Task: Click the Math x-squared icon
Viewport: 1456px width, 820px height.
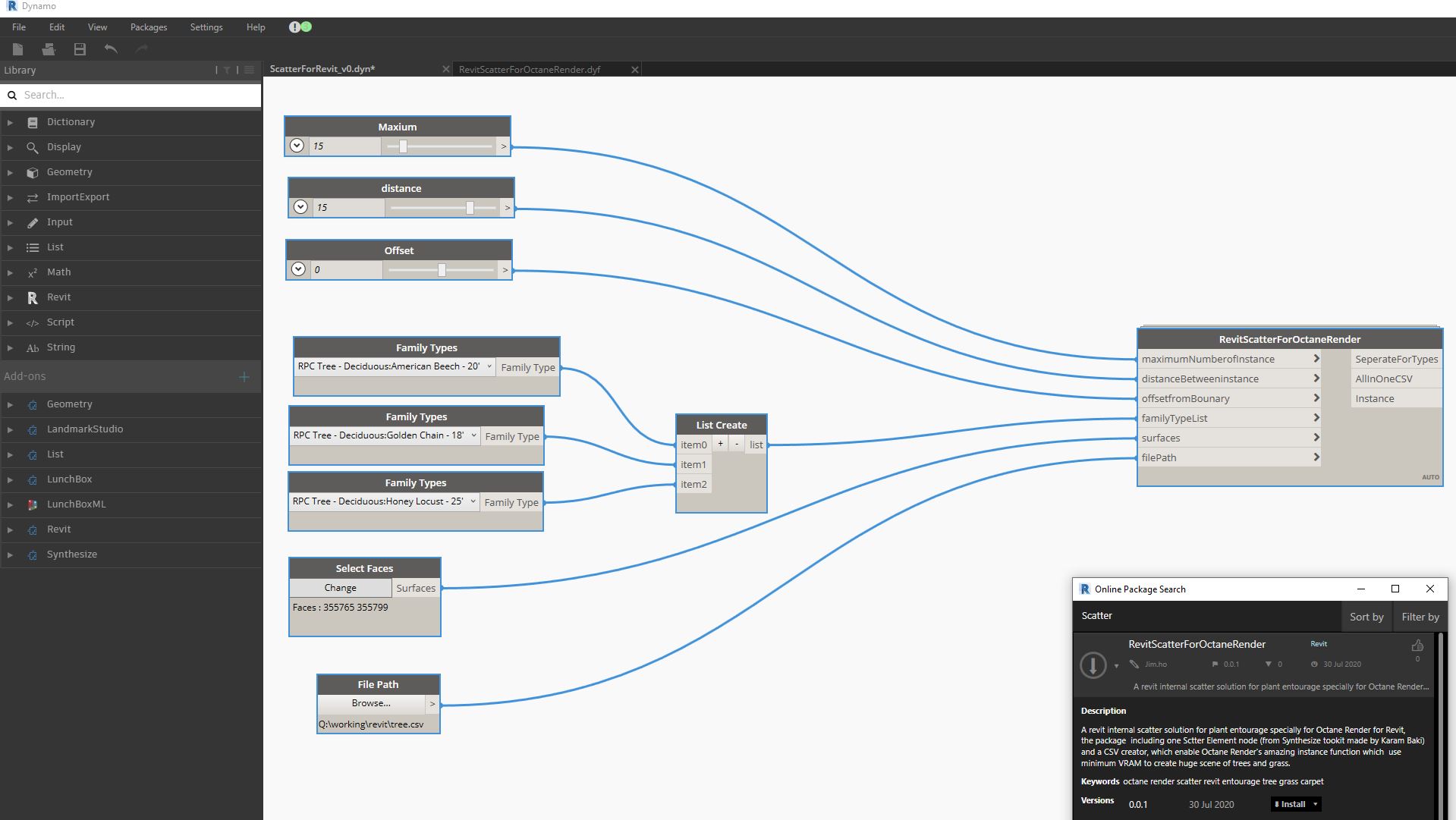Action: [x=33, y=272]
